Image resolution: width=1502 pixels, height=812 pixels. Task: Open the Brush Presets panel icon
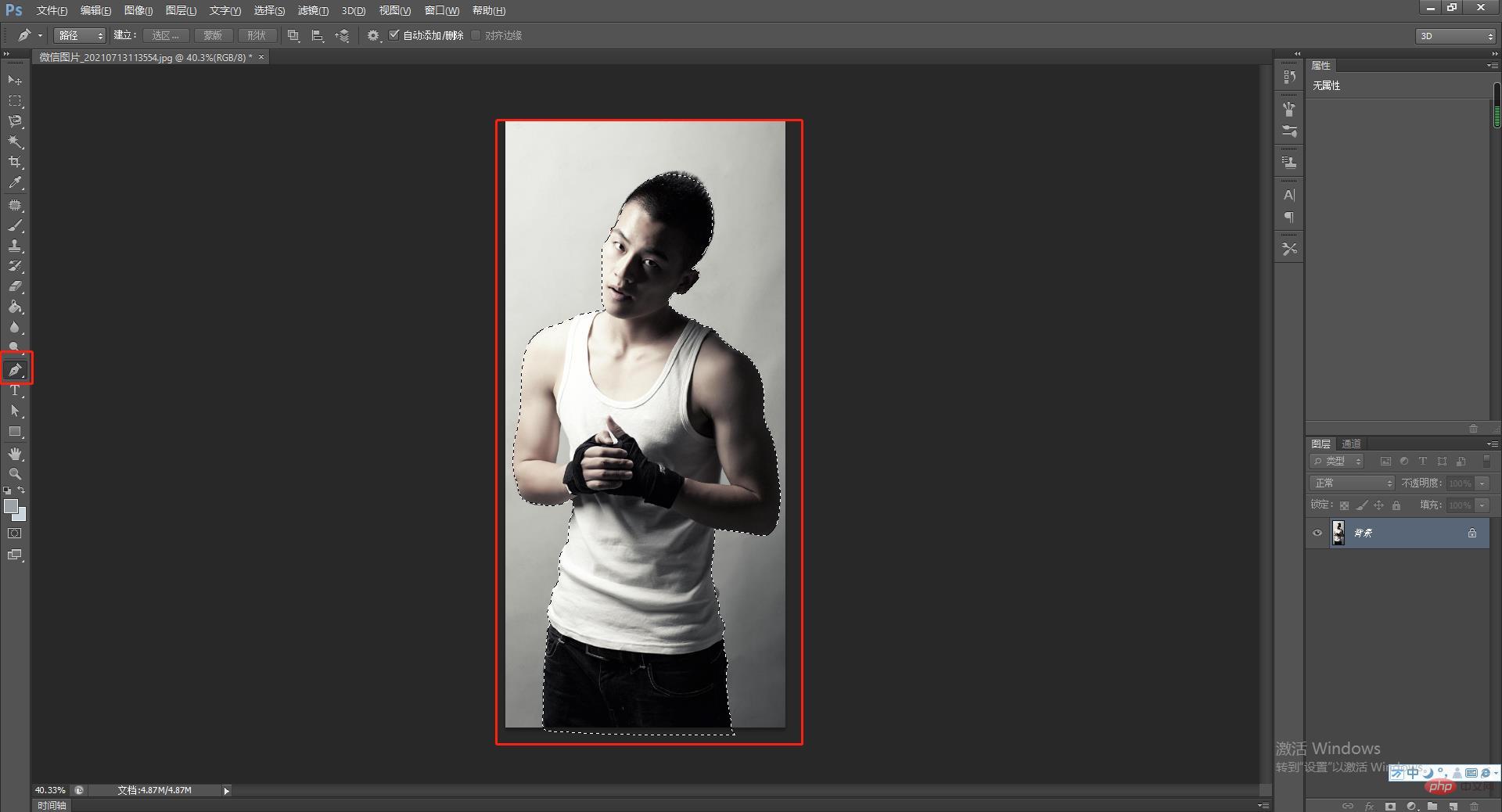click(1289, 109)
